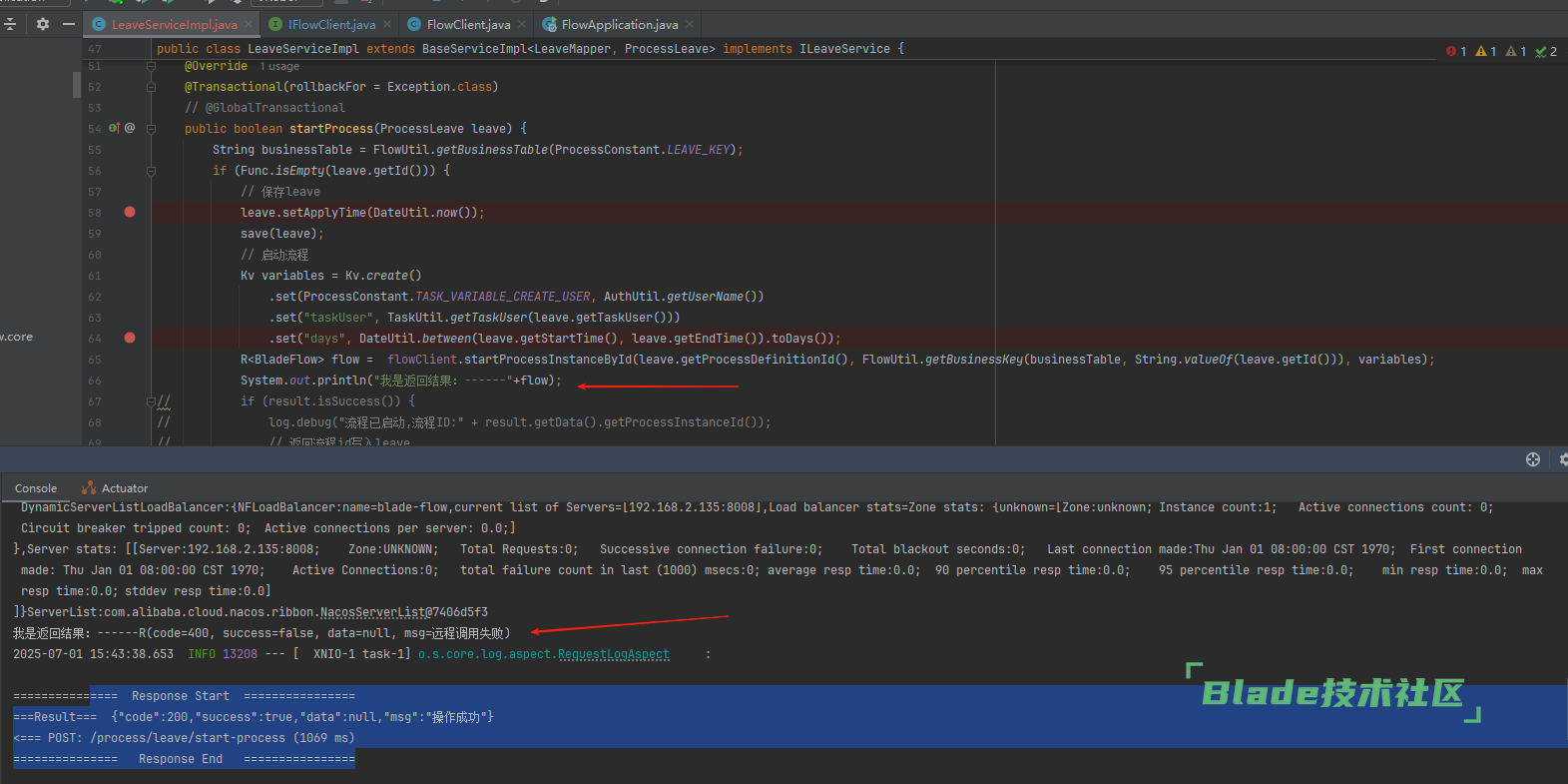The height and width of the screenshot is (784, 1568).
Task: Click the '1 usage' hint above startProcess
Action: tap(279, 67)
